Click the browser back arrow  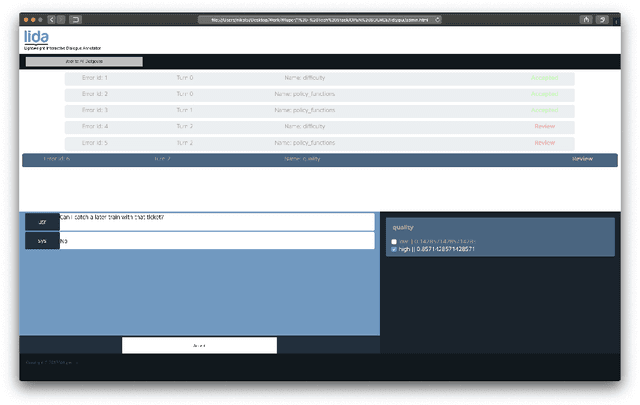(51, 19)
